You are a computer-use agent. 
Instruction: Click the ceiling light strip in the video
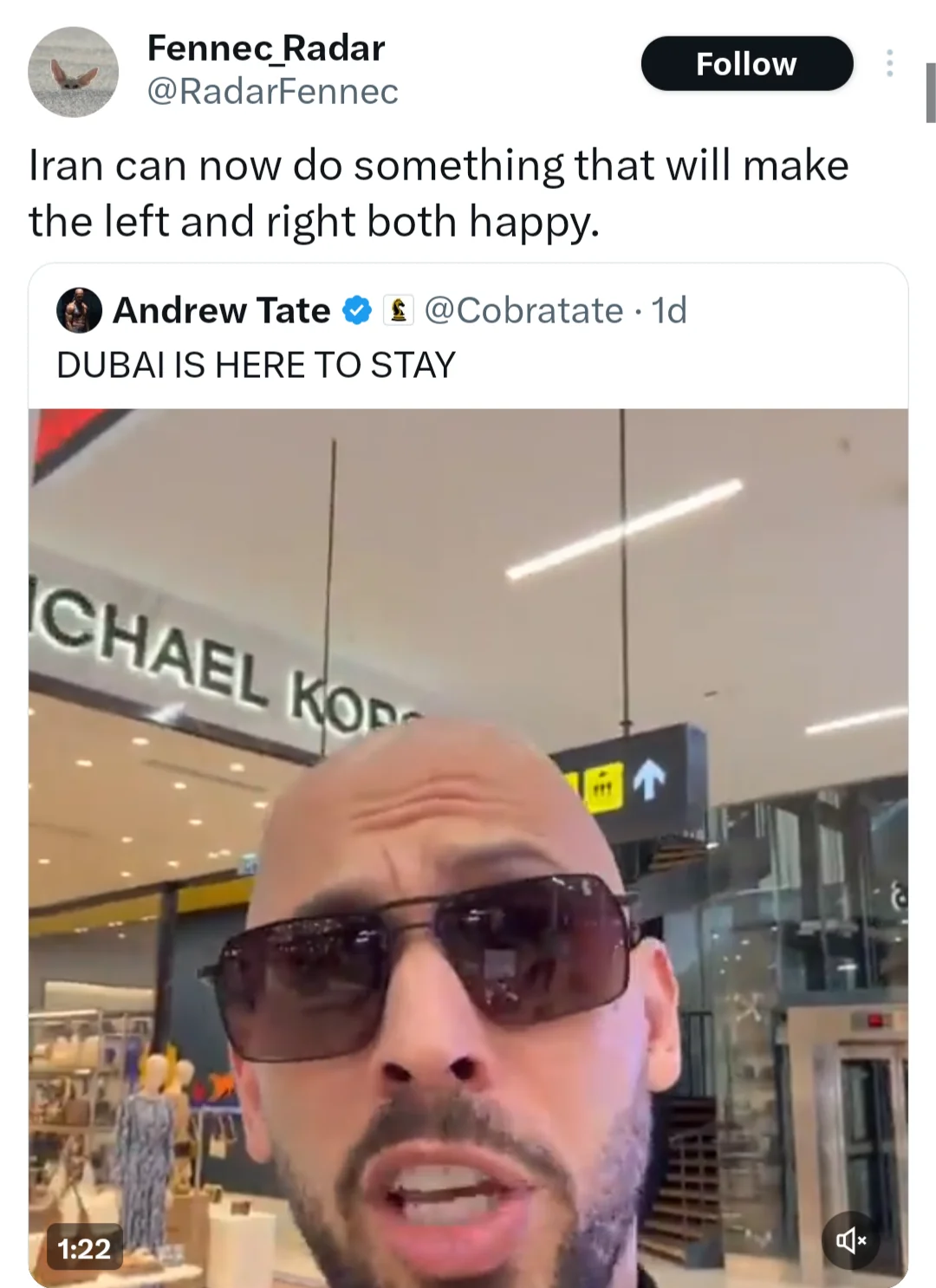pos(624,529)
